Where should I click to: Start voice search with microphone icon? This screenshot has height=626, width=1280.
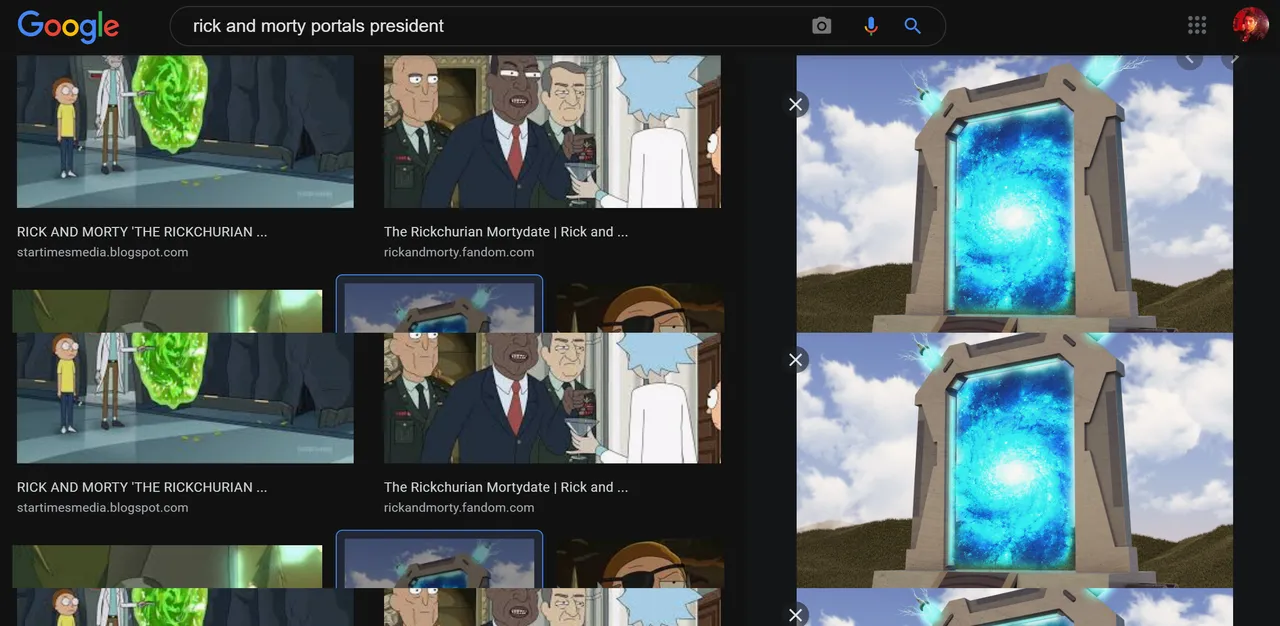871,26
